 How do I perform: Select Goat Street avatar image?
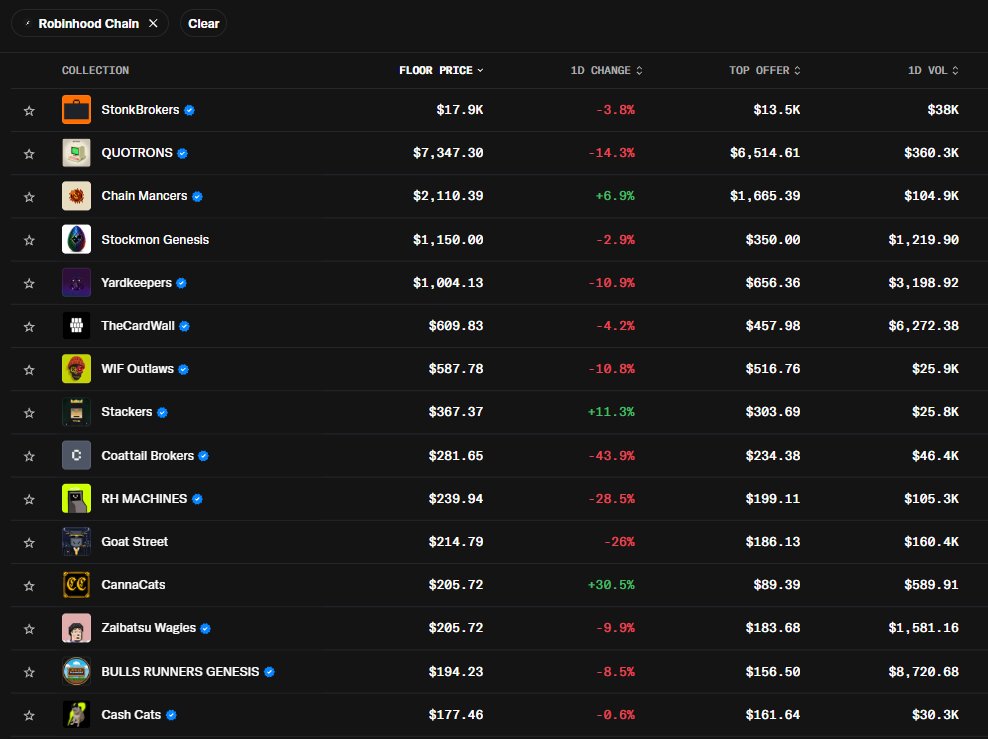point(76,542)
